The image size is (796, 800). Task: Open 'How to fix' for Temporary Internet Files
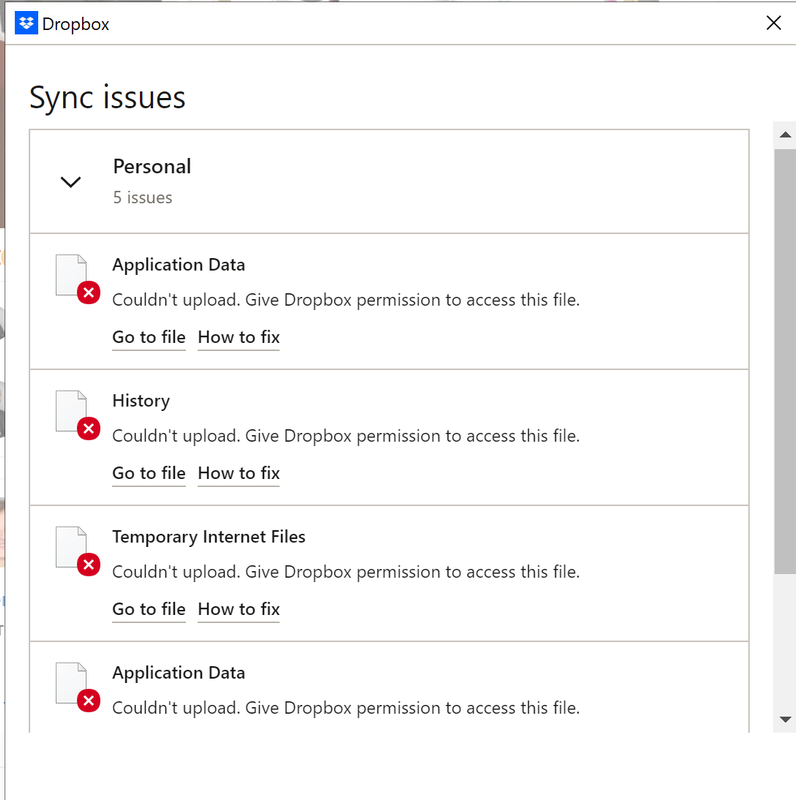point(239,609)
